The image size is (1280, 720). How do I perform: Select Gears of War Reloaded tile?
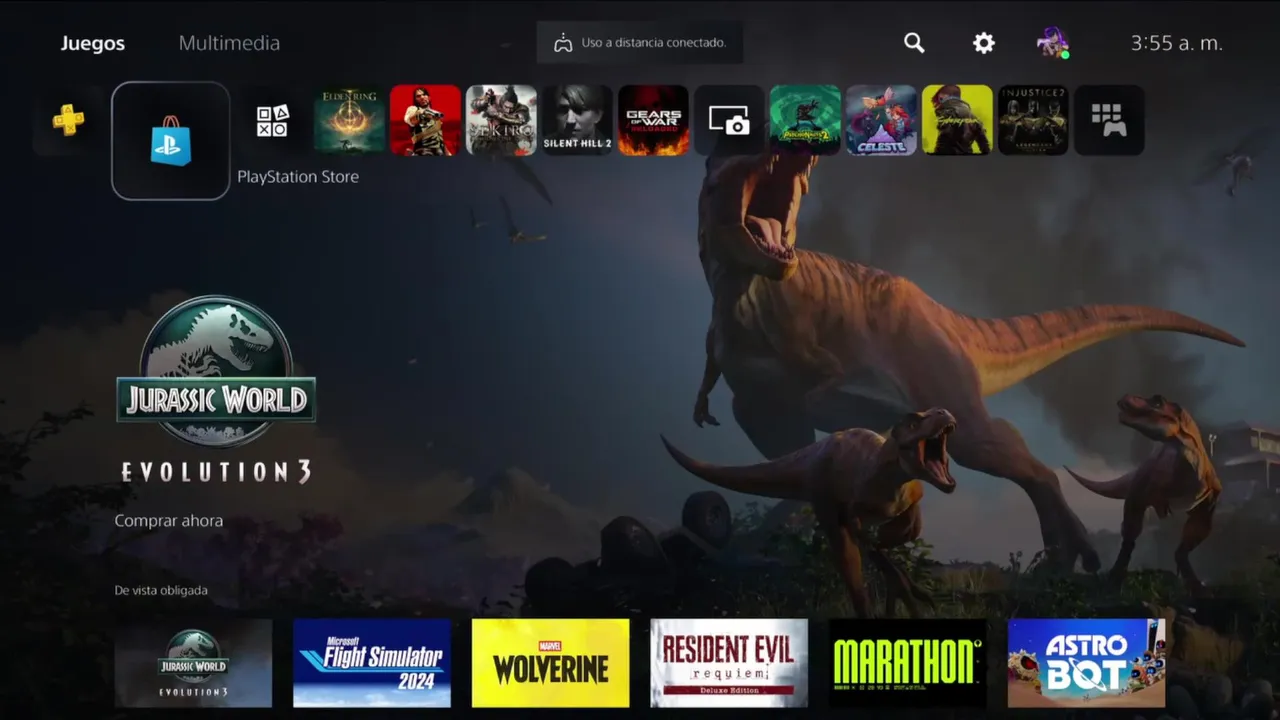pos(653,120)
